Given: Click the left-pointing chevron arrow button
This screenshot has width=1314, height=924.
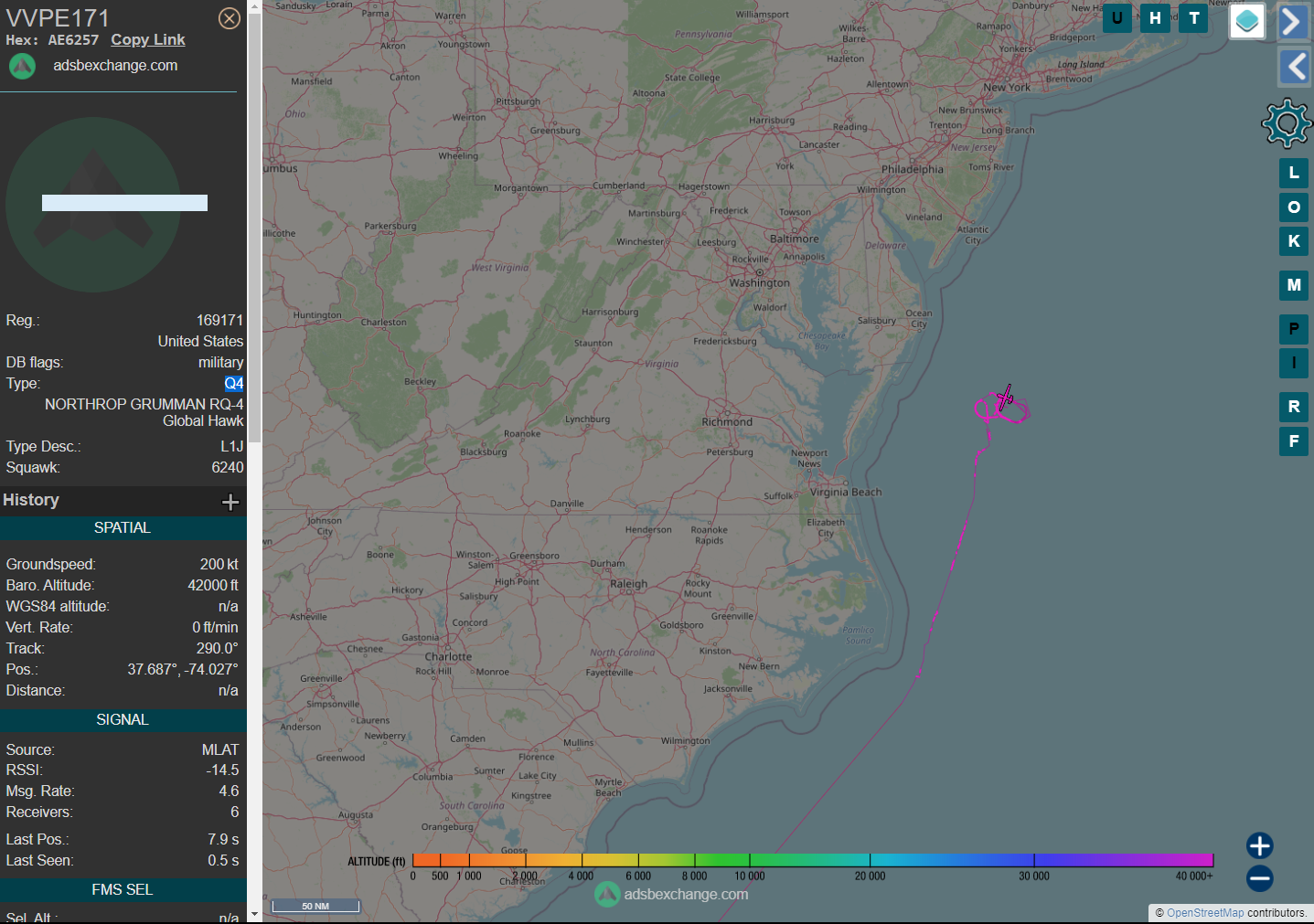Looking at the screenshot, I should (1293, 67).
